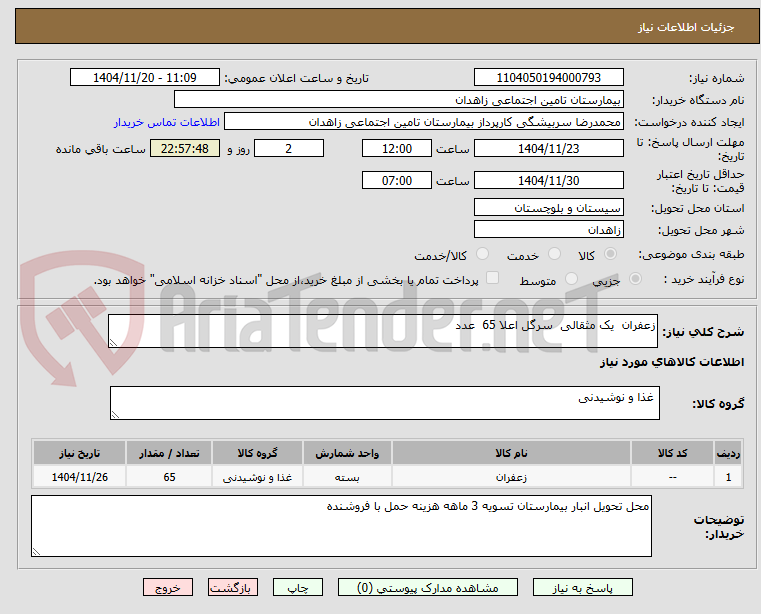Click the resize handle of شرح کلی نیاز box
This screenshot has height=614, width=761.
point(113,343)
